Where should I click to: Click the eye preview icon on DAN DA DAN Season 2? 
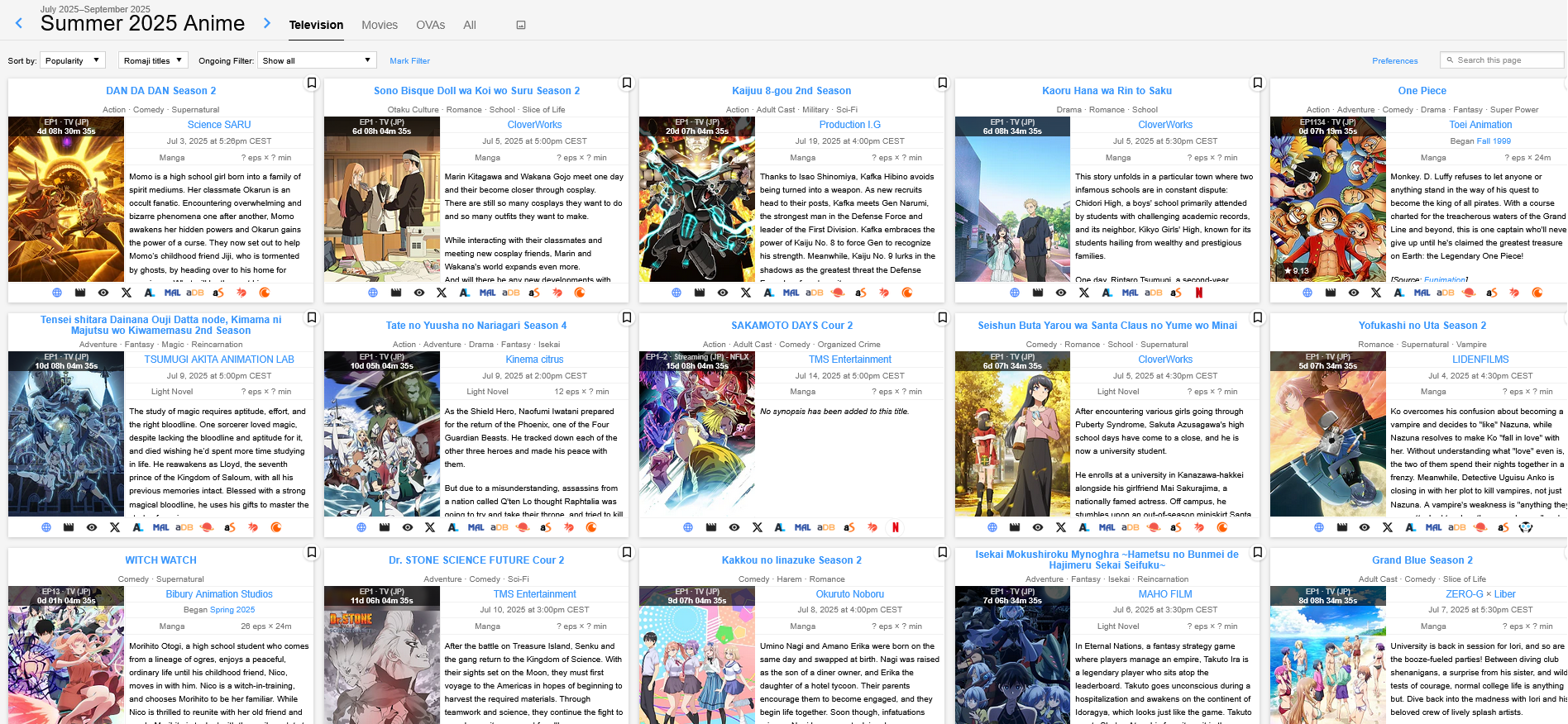tap(103, 293)
